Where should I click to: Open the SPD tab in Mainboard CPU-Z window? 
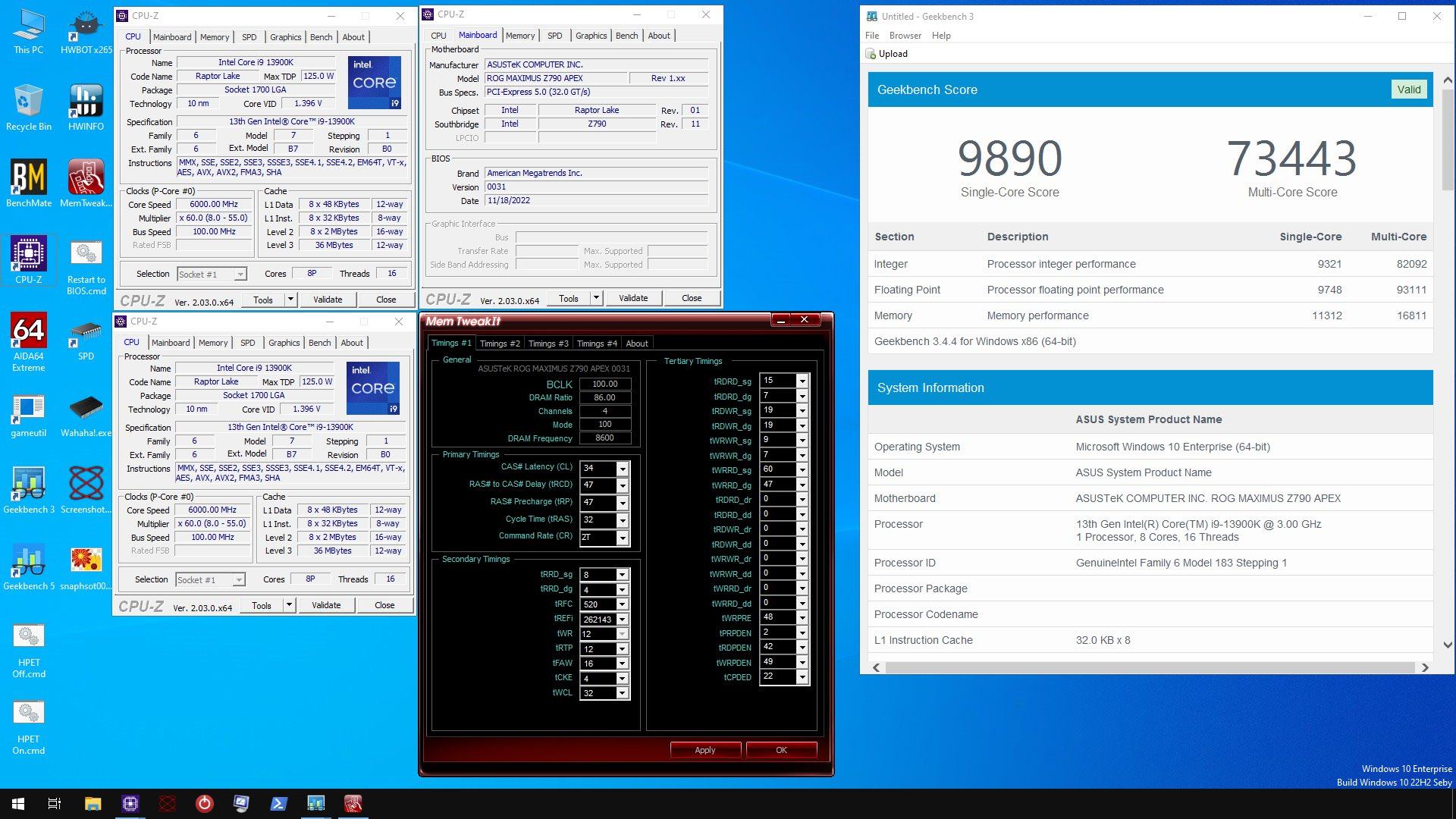coord(555,36)
